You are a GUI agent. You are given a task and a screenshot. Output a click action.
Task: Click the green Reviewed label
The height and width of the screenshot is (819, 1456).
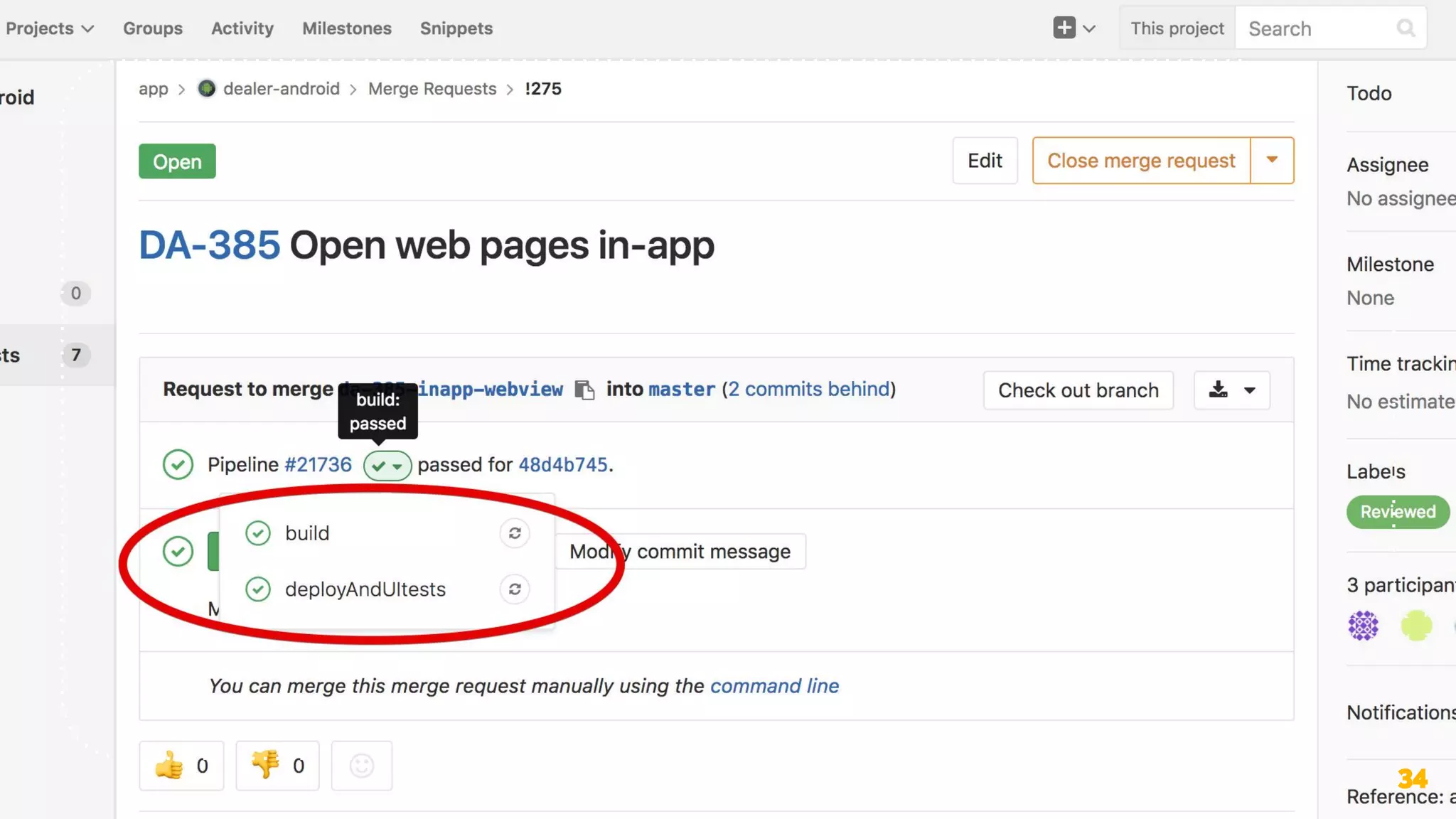point(1397,512)
